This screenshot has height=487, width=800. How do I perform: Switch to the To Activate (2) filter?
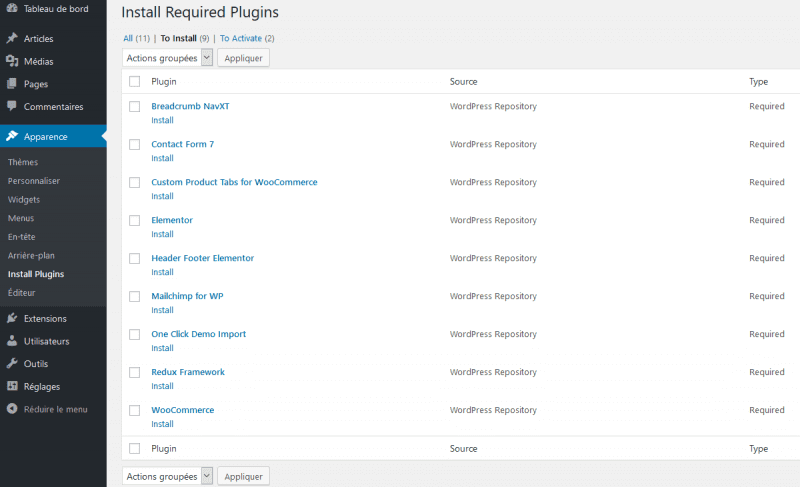(x=247, y=38)
